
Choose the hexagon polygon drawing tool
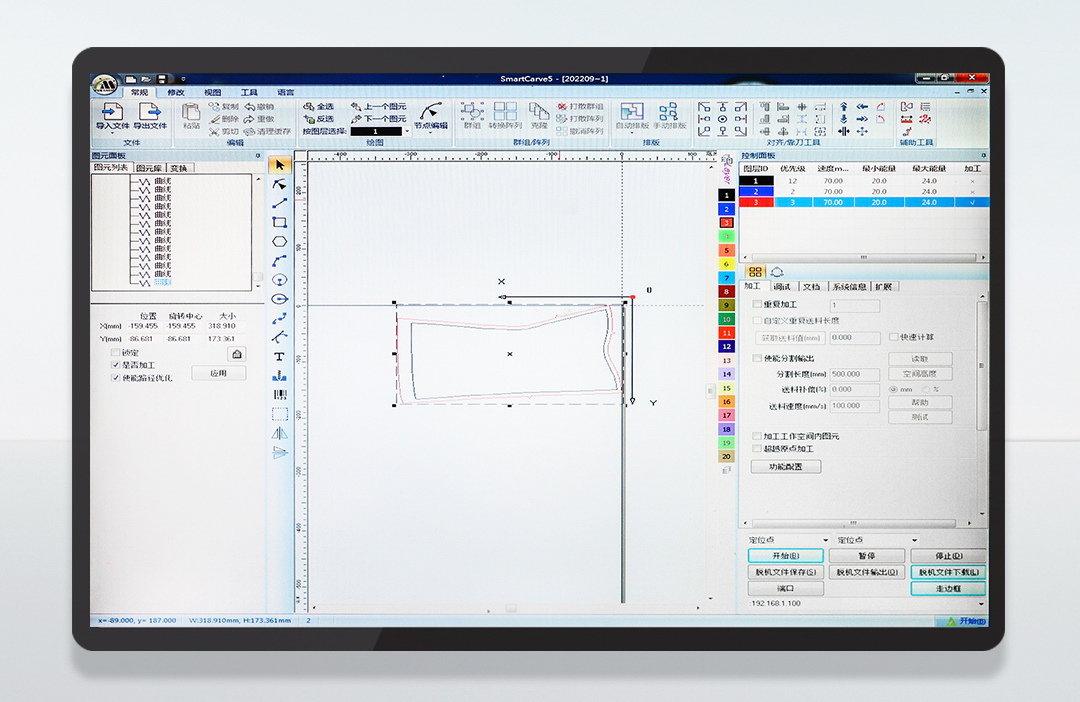click(x=280, y=241)
